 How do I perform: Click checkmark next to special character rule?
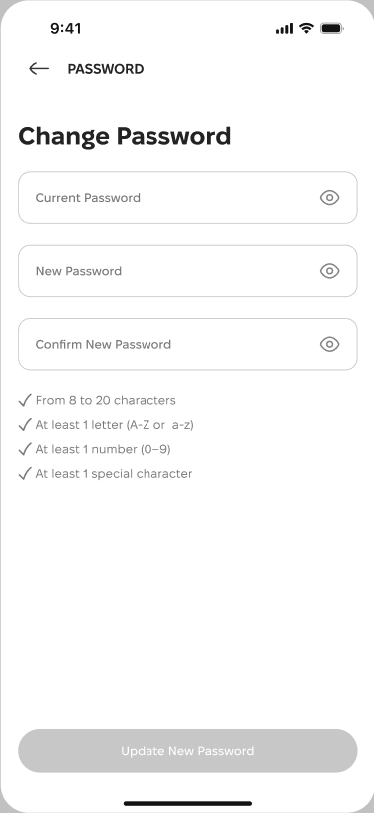click(25, 473)
